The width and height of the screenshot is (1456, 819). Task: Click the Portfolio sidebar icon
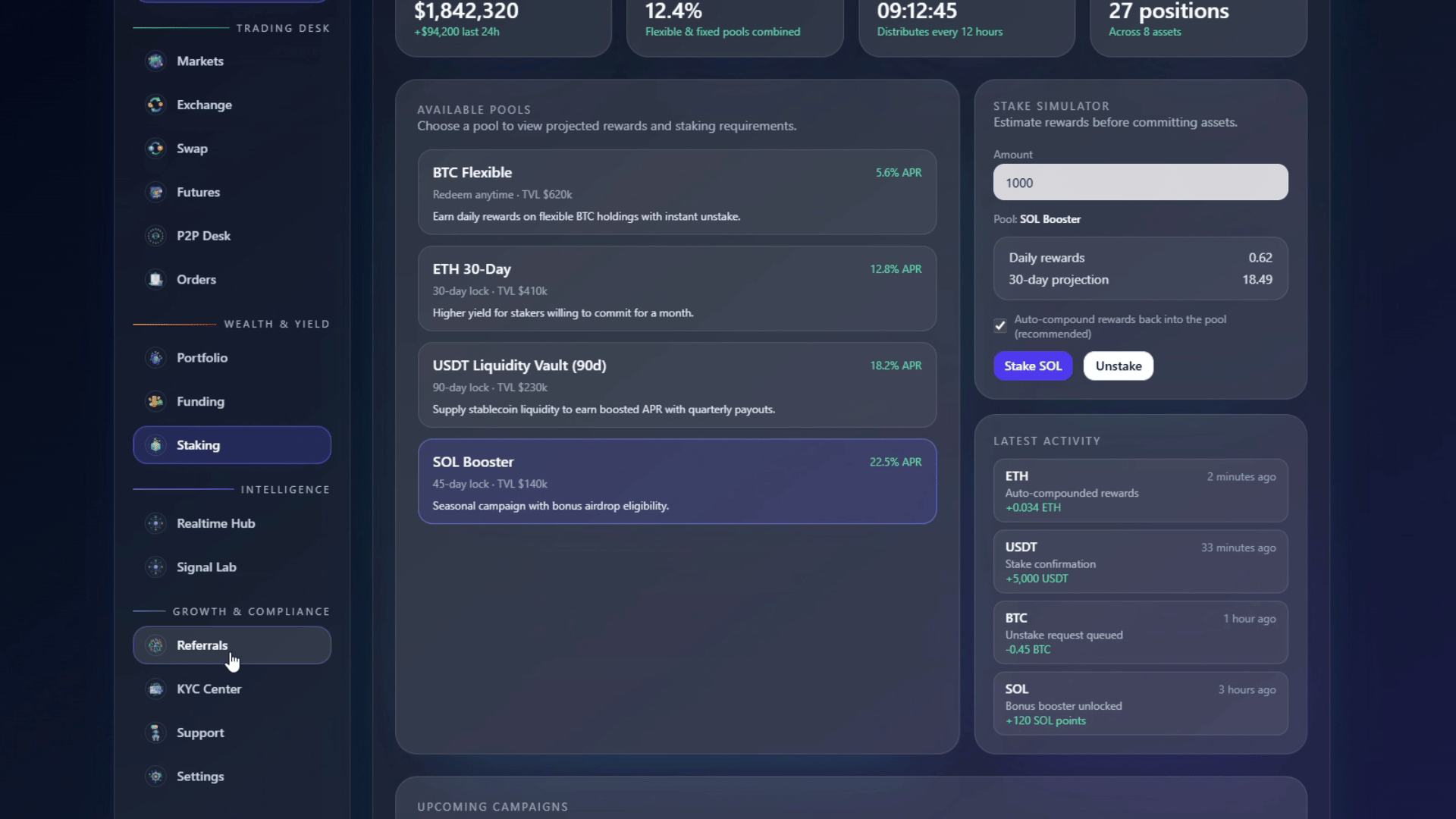click(155, 358)
